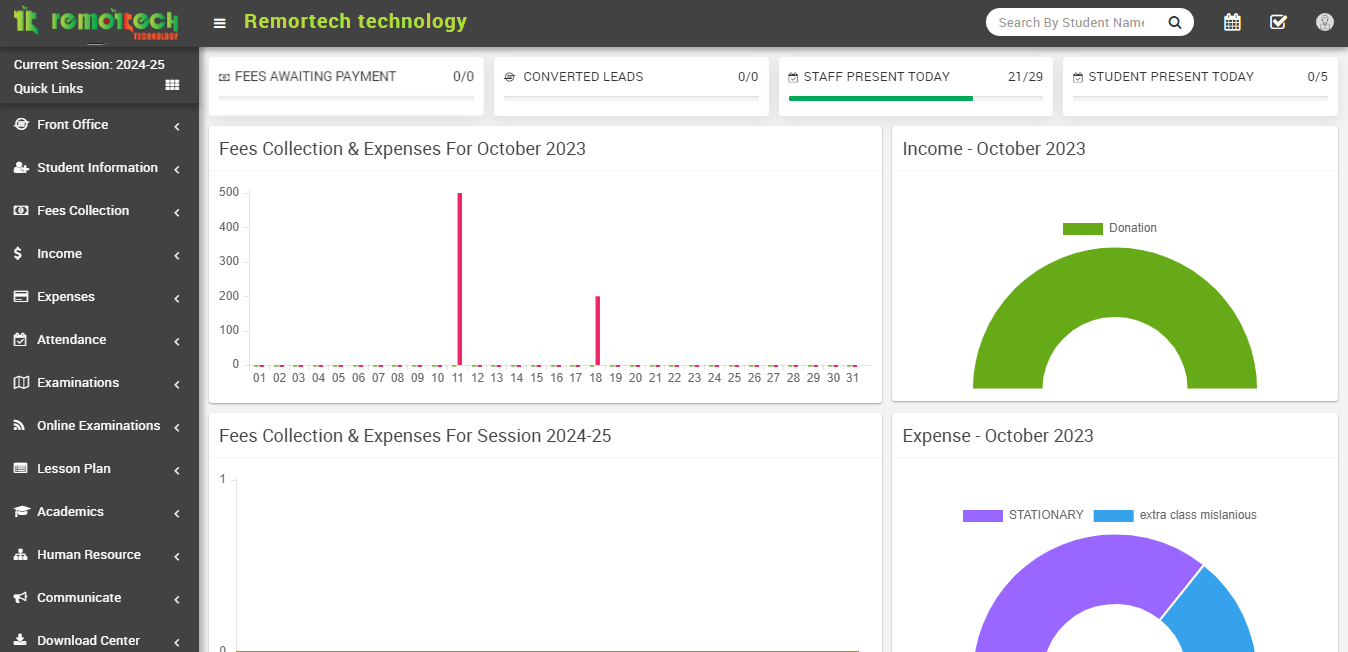The width and height of the screenshot is (1348, 652).
Task: Open the Examinations menu item
Action: [x=79, y=383]
